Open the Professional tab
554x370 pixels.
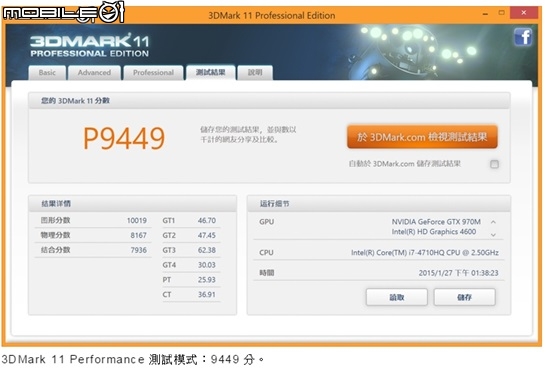[153, 72]
